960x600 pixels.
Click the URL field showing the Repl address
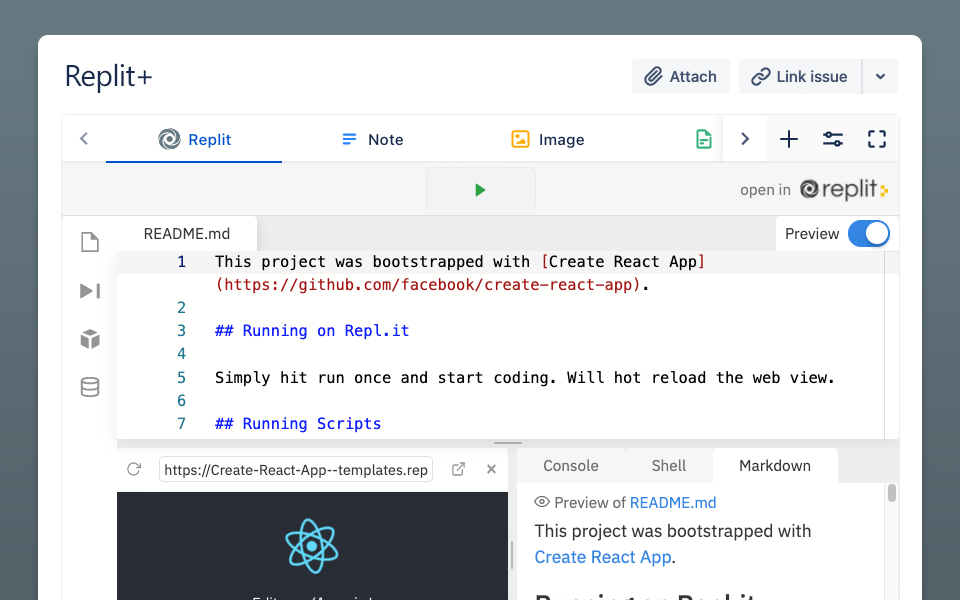pyautogui.click(x=295, y=469)
